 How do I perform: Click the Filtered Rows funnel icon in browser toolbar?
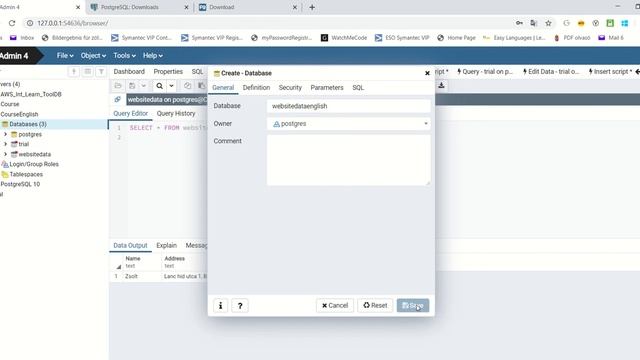pyautogui.click(x=101, y=72)
